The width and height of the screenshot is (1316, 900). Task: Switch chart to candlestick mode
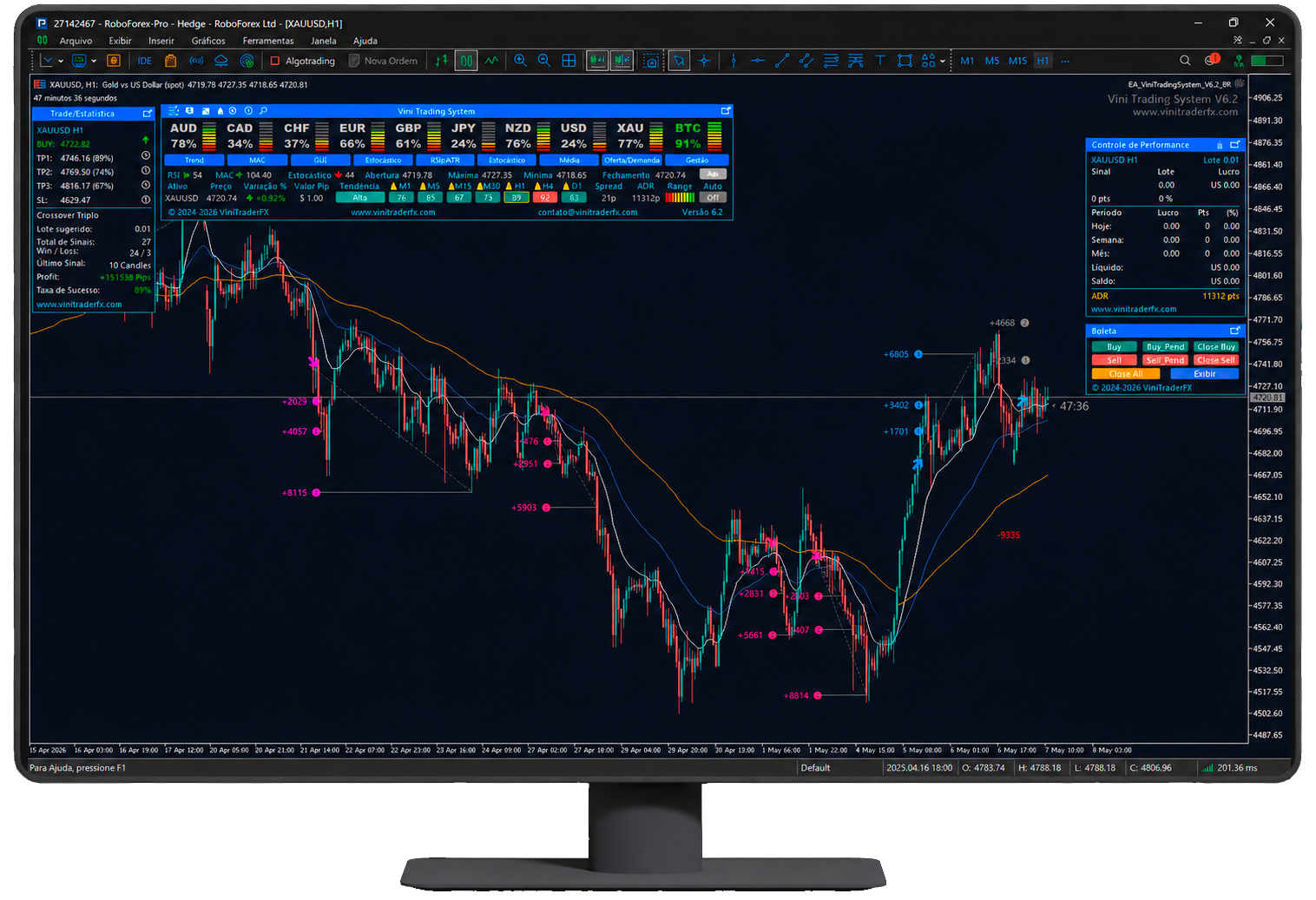tap(467, 61)
